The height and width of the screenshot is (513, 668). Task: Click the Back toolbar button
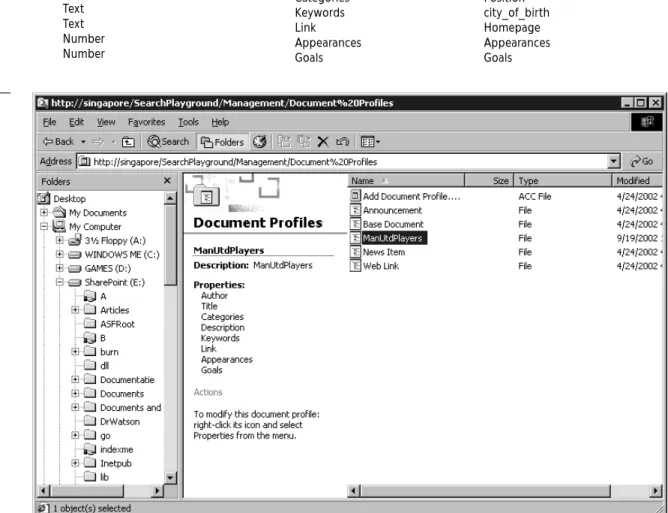click(58, 142)
